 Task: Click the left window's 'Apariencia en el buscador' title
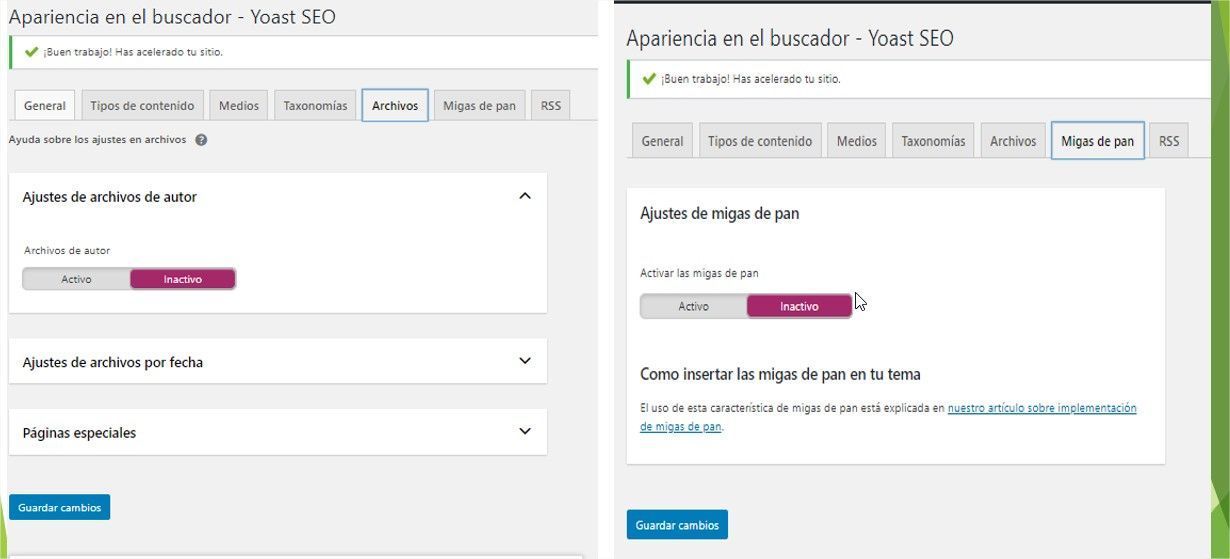click(x=172, y=16)
